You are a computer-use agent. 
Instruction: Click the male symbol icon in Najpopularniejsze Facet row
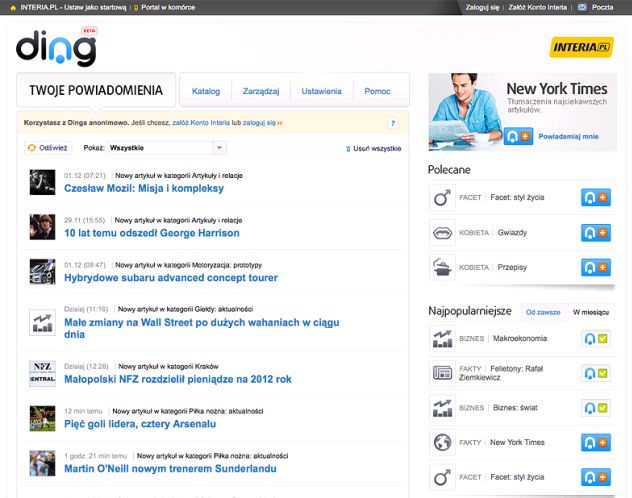coord(442,477)
